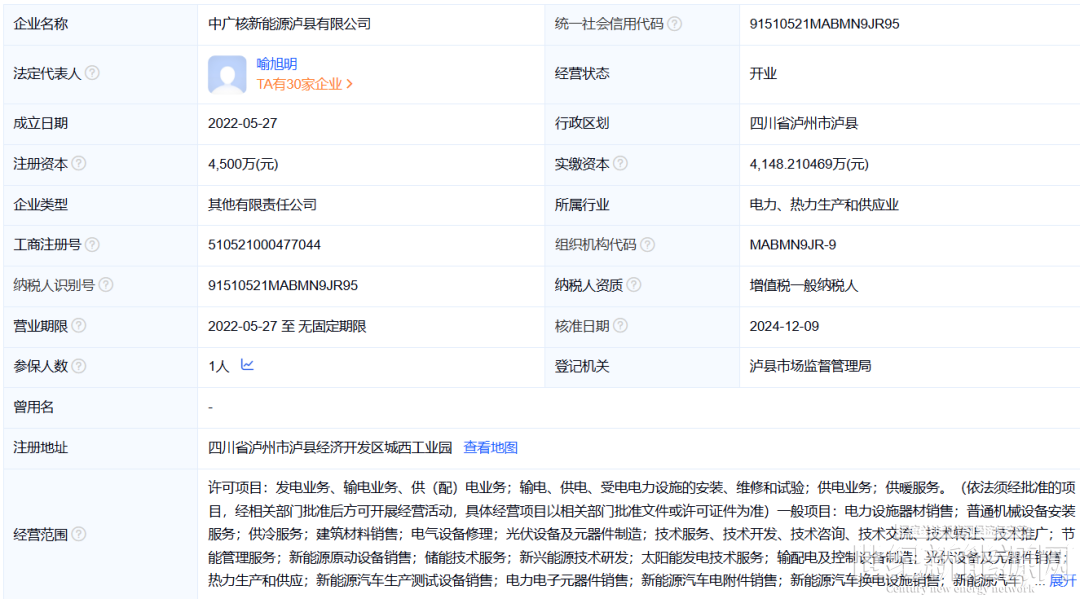This screenshot has height=599, width=1080.
Task: Click 查看地图 link for registered address
Action: coord(490,448)
